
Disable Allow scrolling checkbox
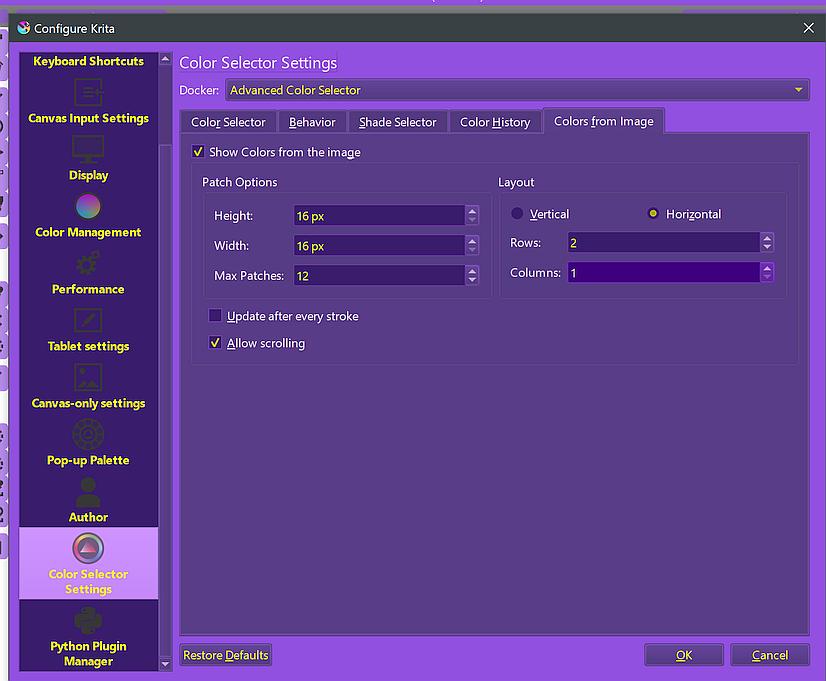pyautogui.click(x=215, y=343)
